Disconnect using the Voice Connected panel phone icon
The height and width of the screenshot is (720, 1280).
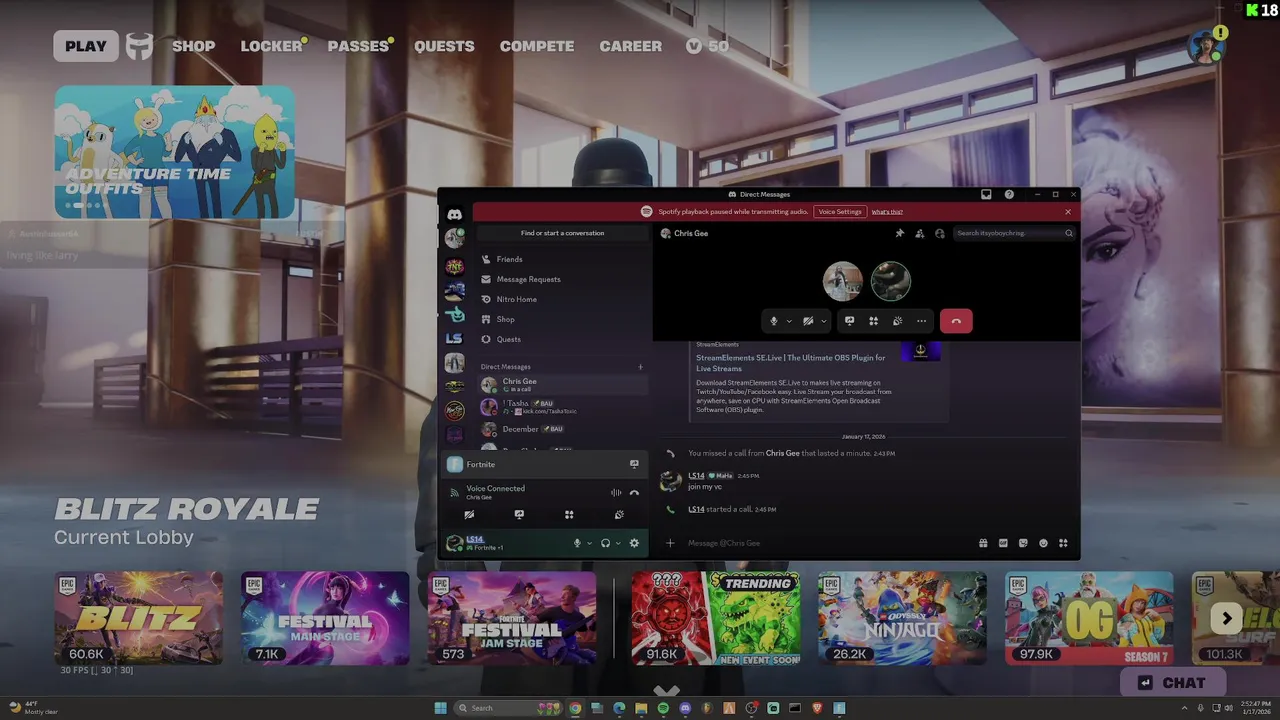634,492
